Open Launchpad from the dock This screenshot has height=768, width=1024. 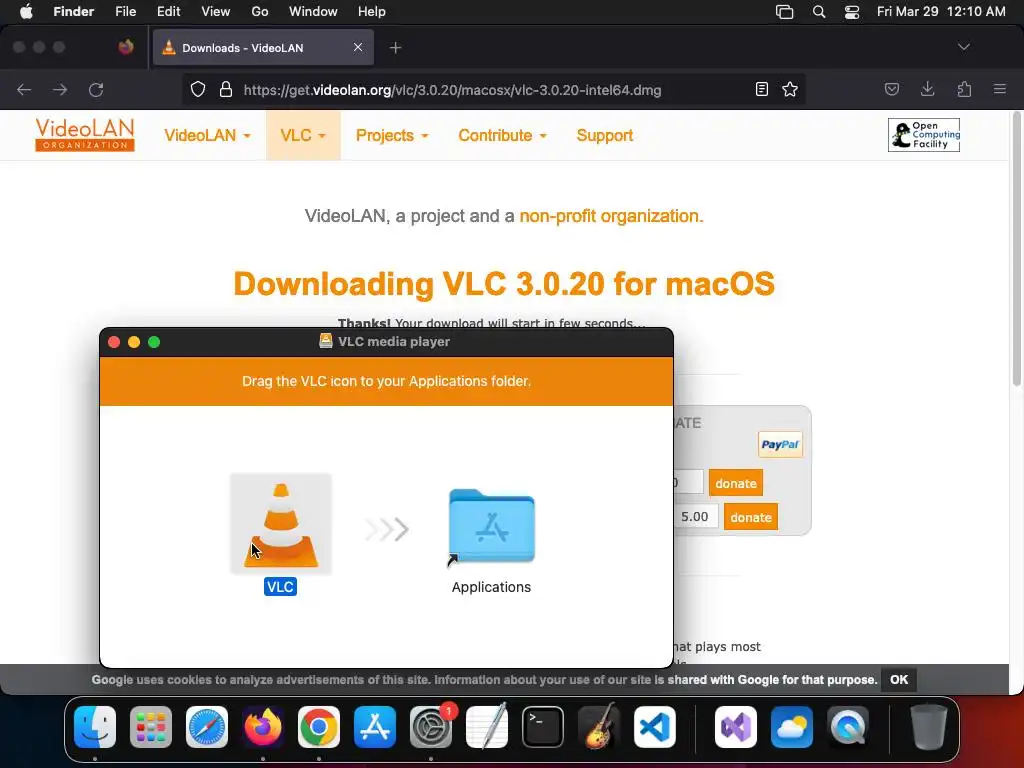pyautogui.click(x=151, y=727)
